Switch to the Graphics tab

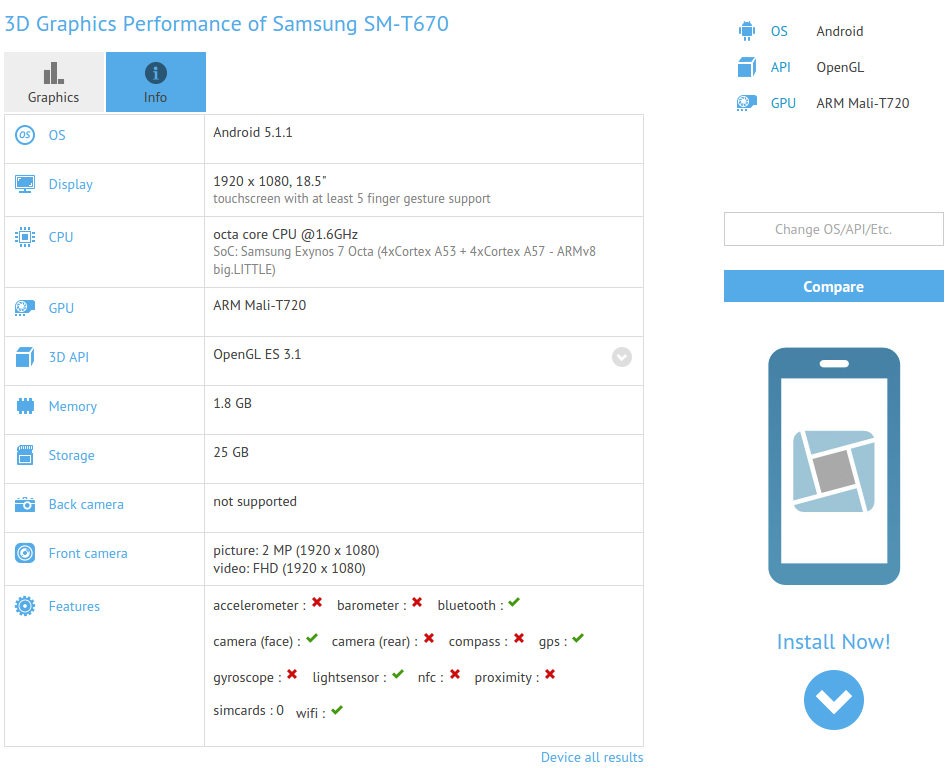coord(53,82)
